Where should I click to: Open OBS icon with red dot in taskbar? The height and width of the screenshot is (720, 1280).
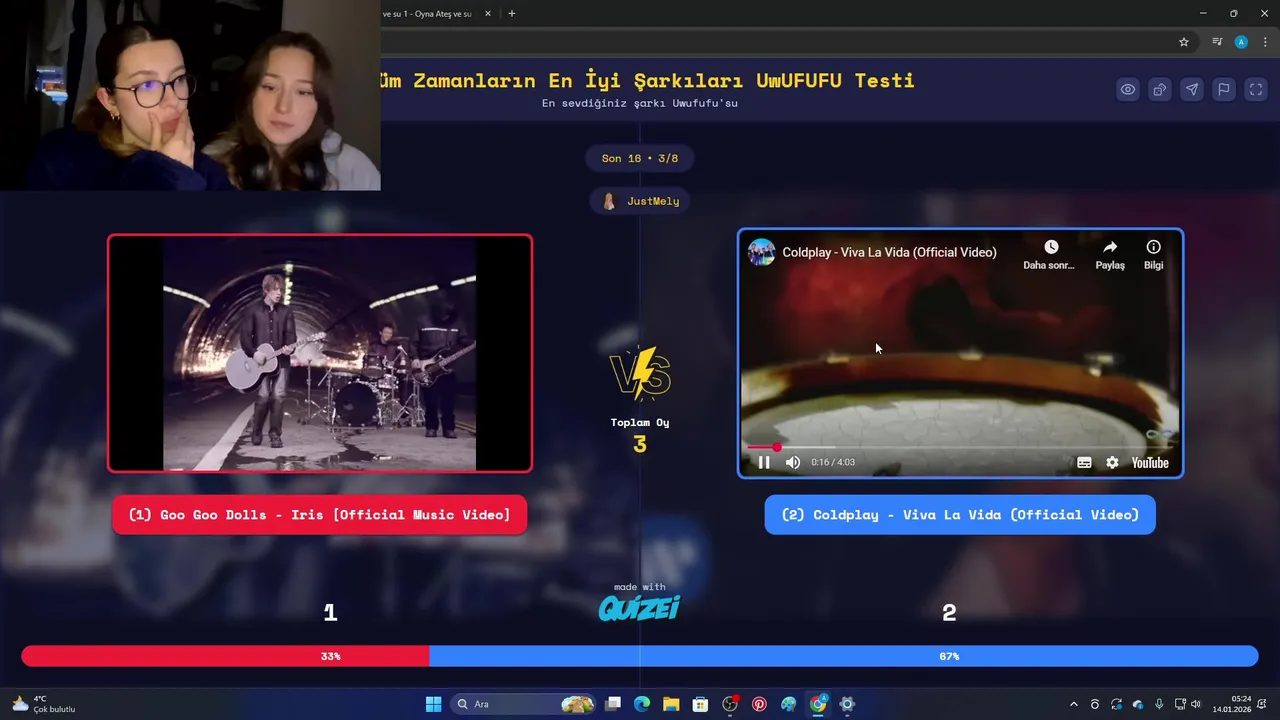click(730, 704)
